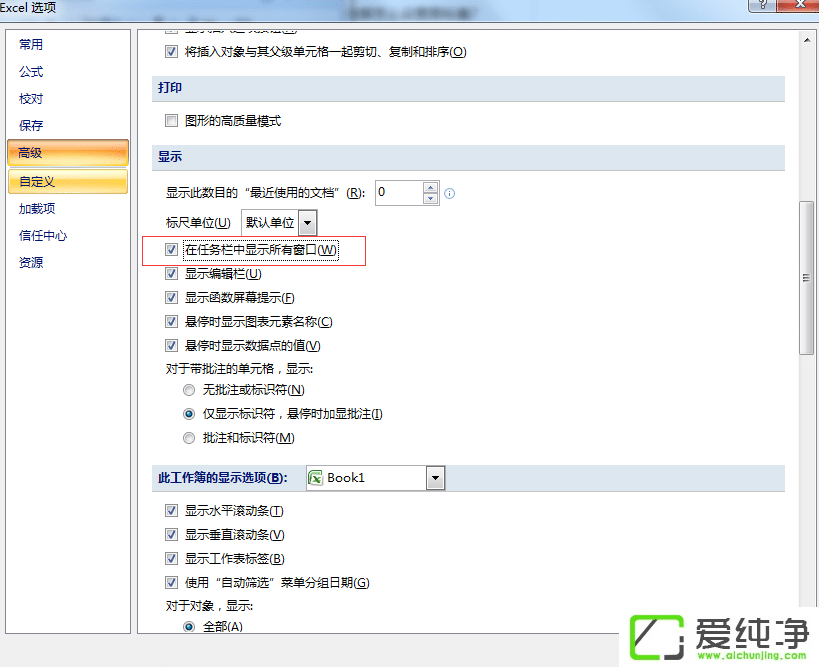Viewport: 819px width, 667px height.
Task: Select 无批注或标识符 radio button
Action: [189, 390]
